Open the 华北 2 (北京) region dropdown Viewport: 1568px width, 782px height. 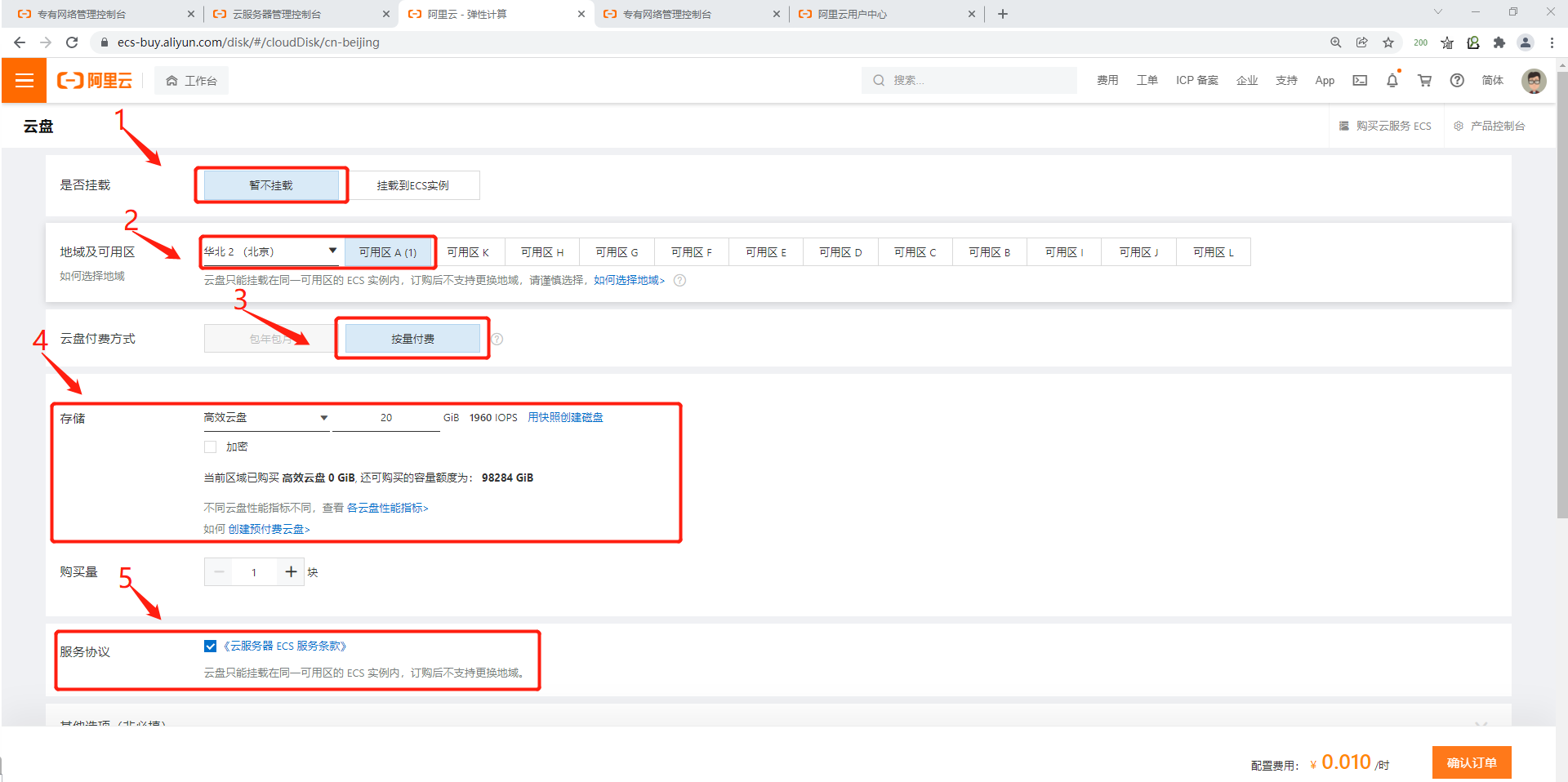click(271, 251)
